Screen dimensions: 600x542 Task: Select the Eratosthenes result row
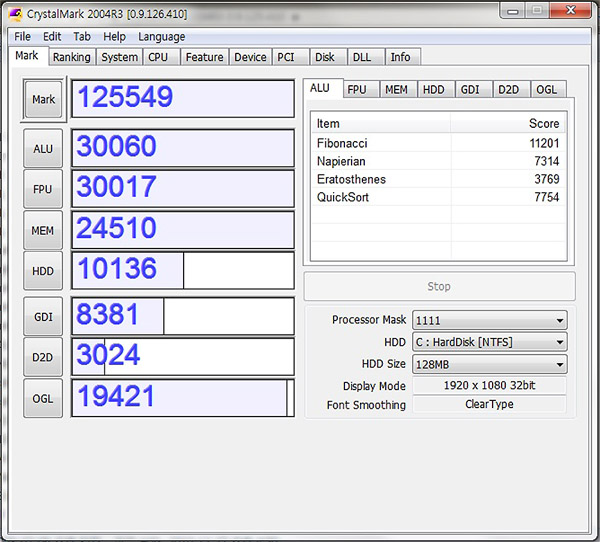point(439,179)
